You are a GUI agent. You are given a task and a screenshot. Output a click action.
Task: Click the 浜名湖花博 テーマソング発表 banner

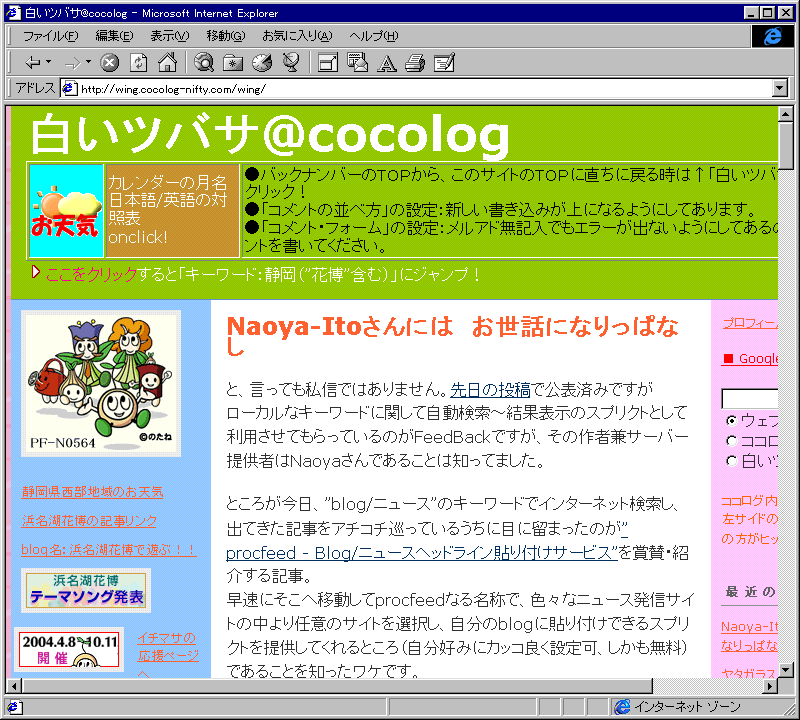point(86,590)
